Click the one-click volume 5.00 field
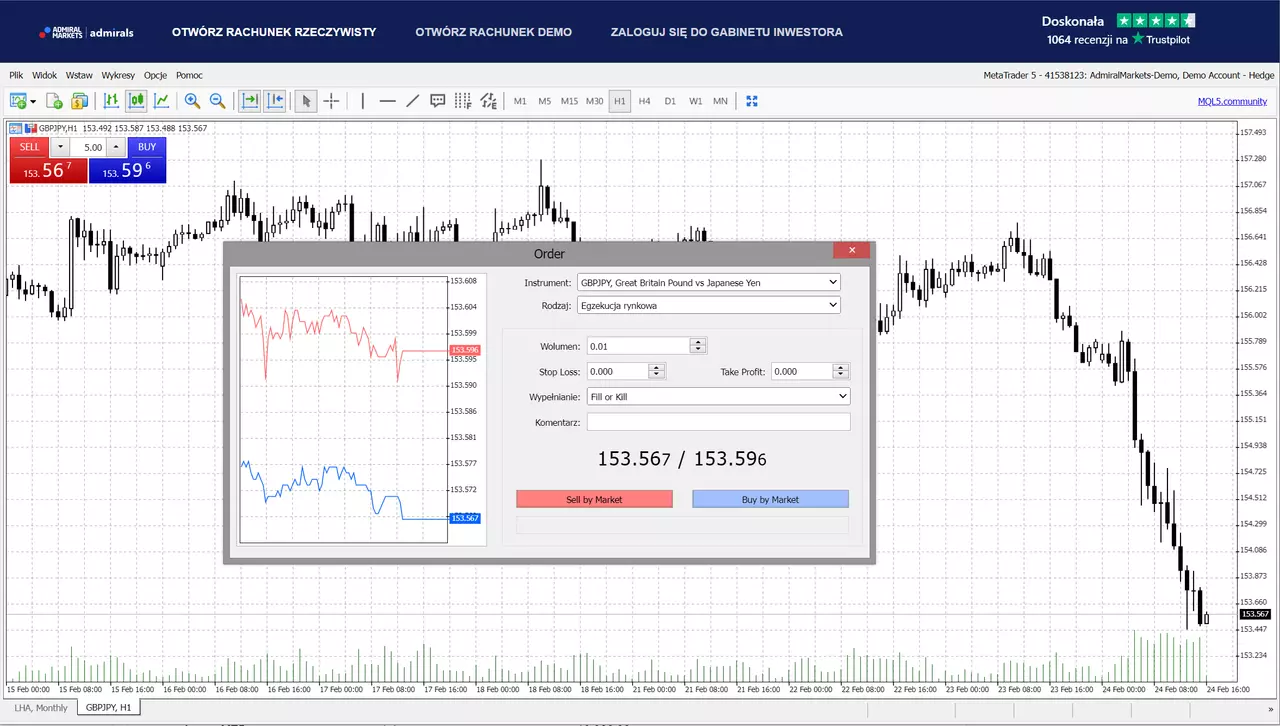 pyautogui.click(x=88, y=147)
